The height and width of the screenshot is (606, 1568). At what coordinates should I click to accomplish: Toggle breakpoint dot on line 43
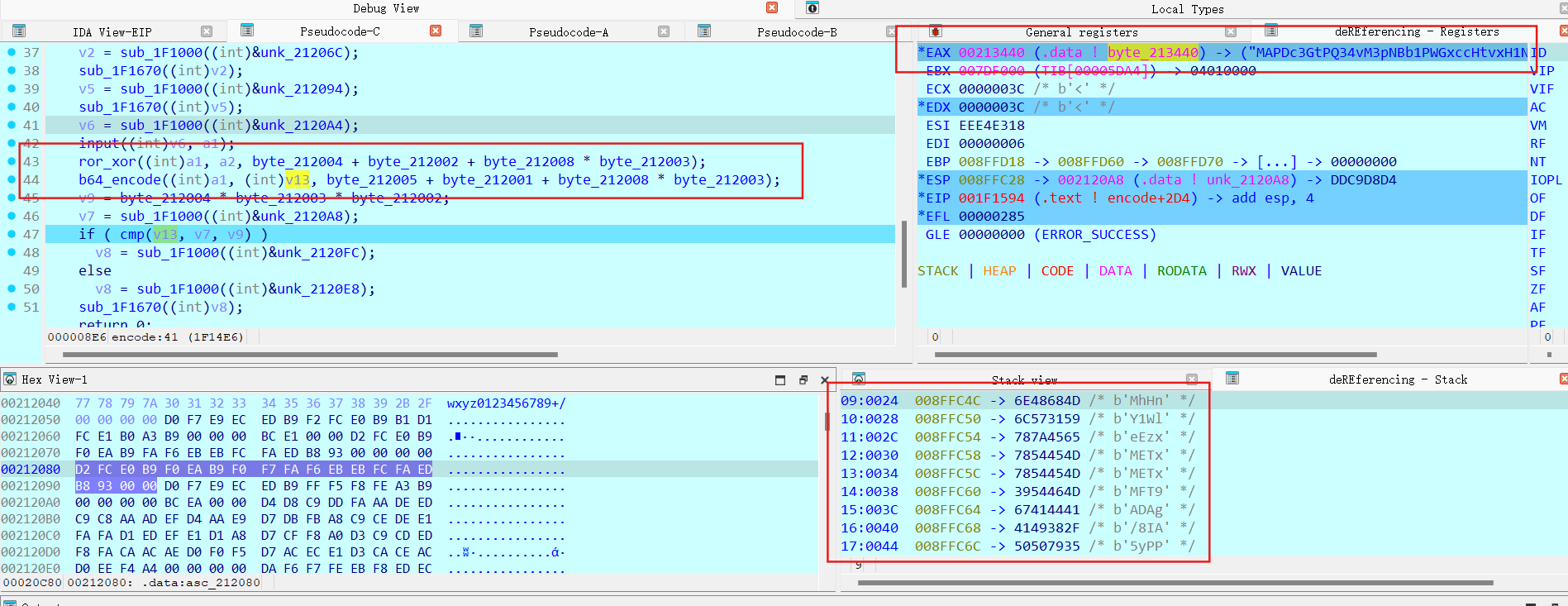[12, 161]
